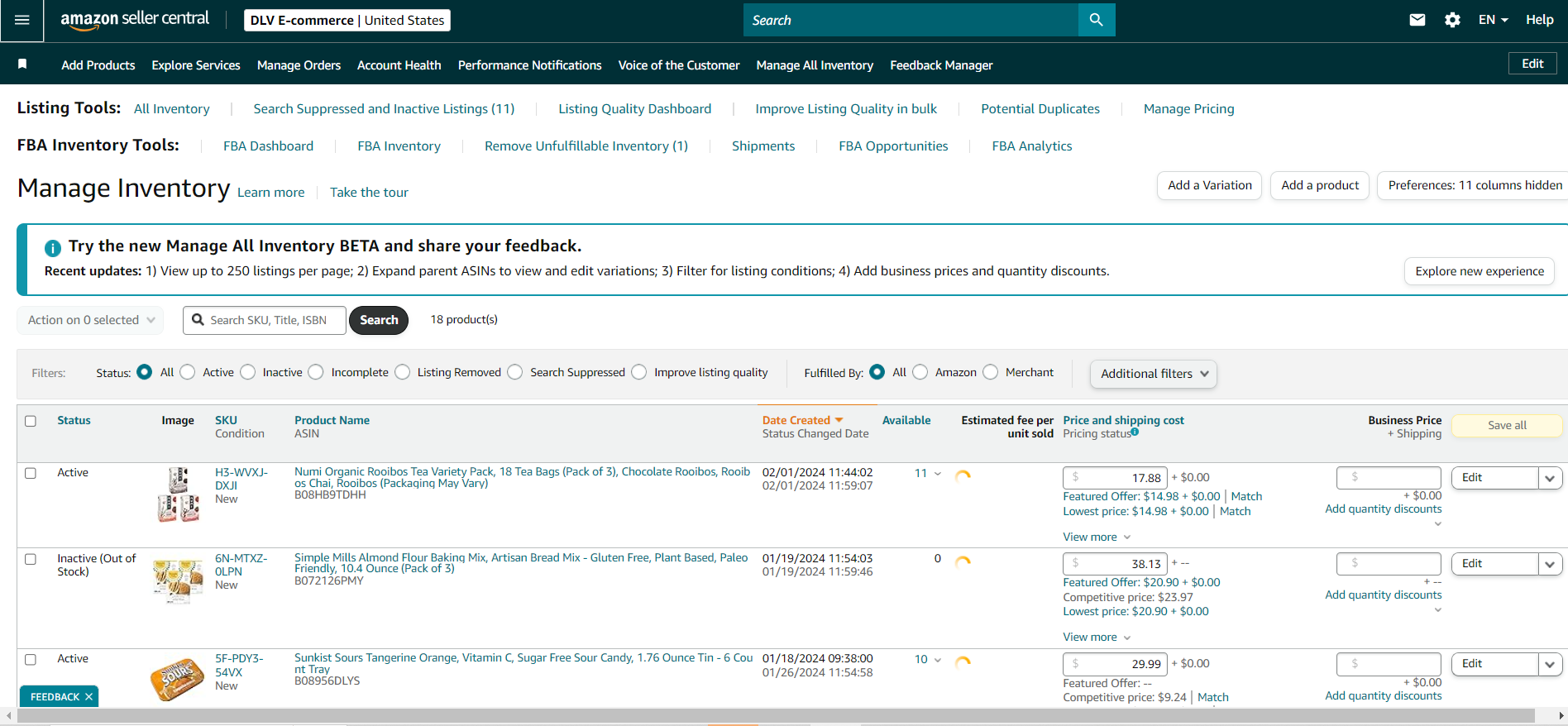Click the info icon in BETA banner

coord(53,247)
